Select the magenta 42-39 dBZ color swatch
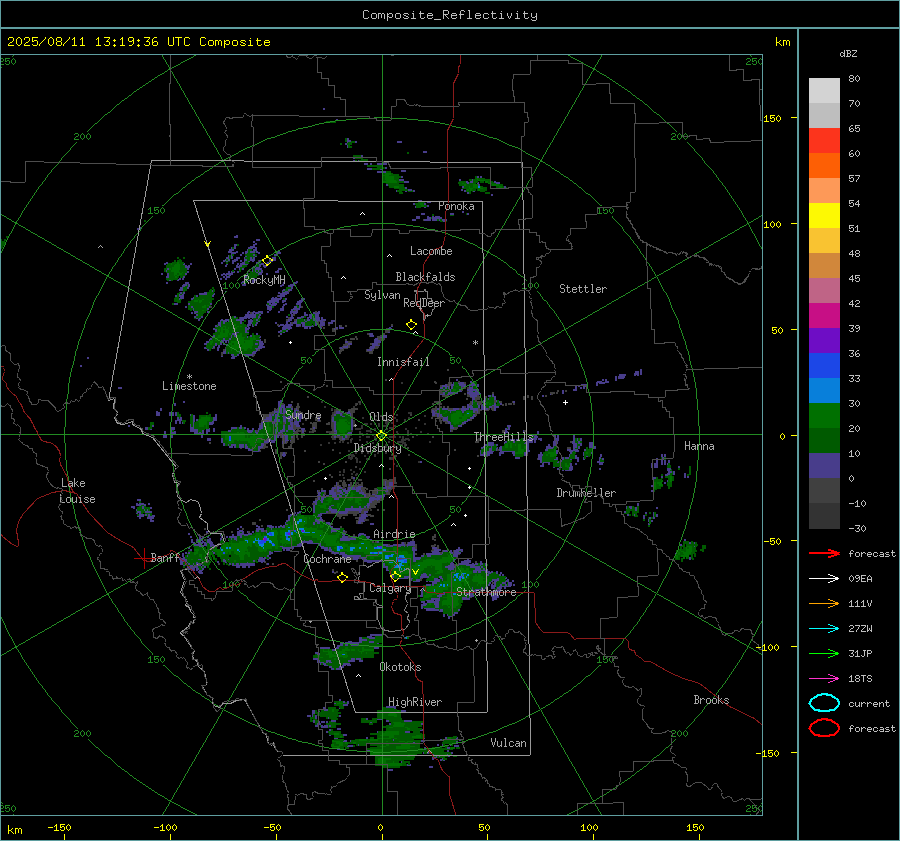The image size is (900, 841). (x=824, y=316)
